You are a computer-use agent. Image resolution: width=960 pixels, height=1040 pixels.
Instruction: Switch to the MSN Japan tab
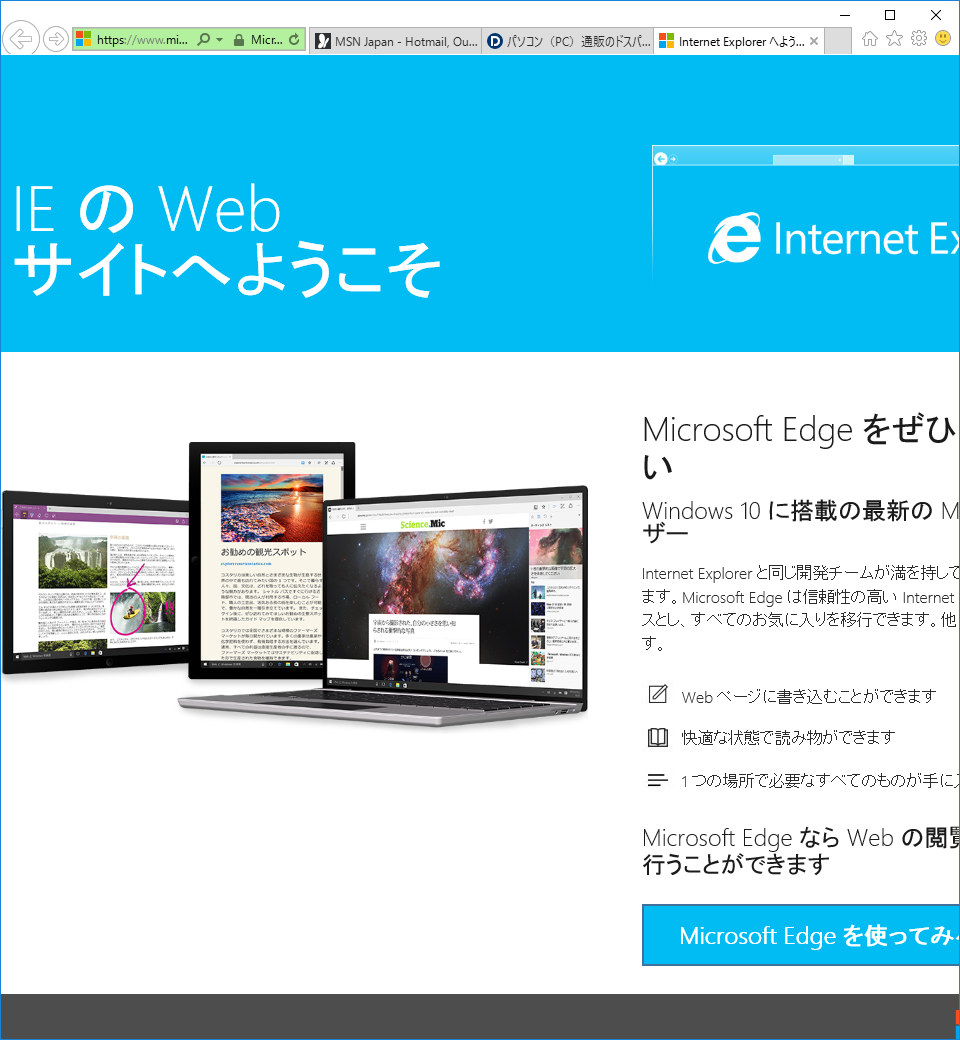(396, 41)
